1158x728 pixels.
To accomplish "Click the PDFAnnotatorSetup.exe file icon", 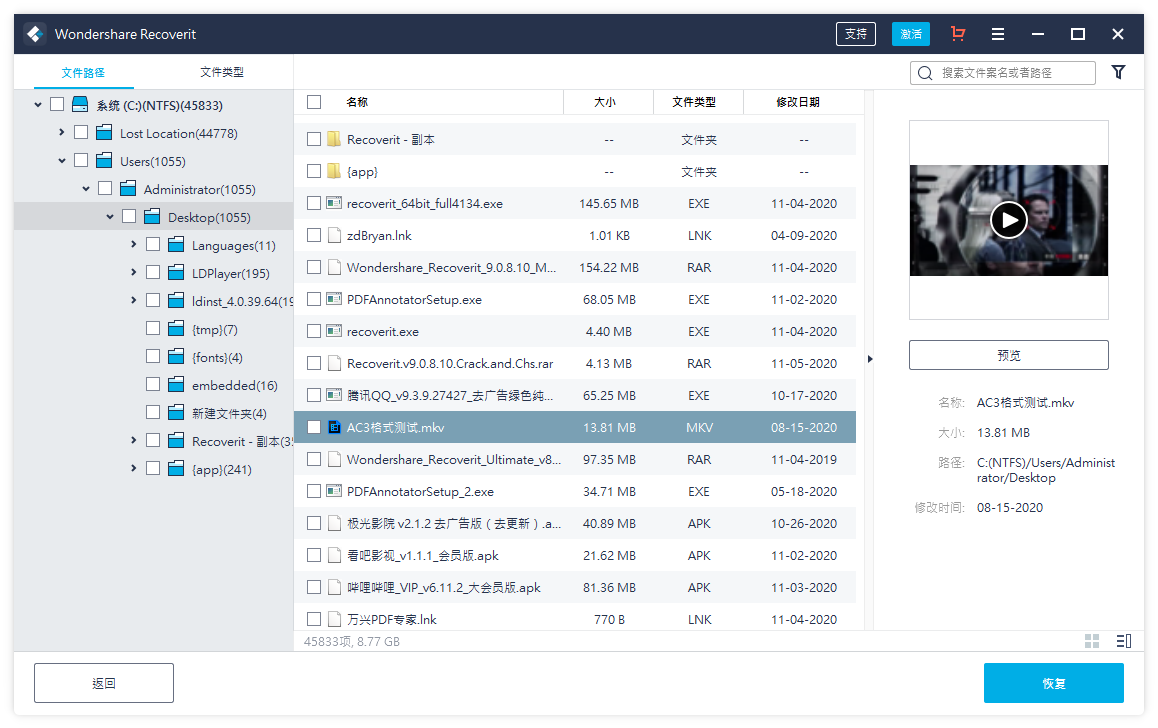I will pyautogui.click(x=334, y=299).
